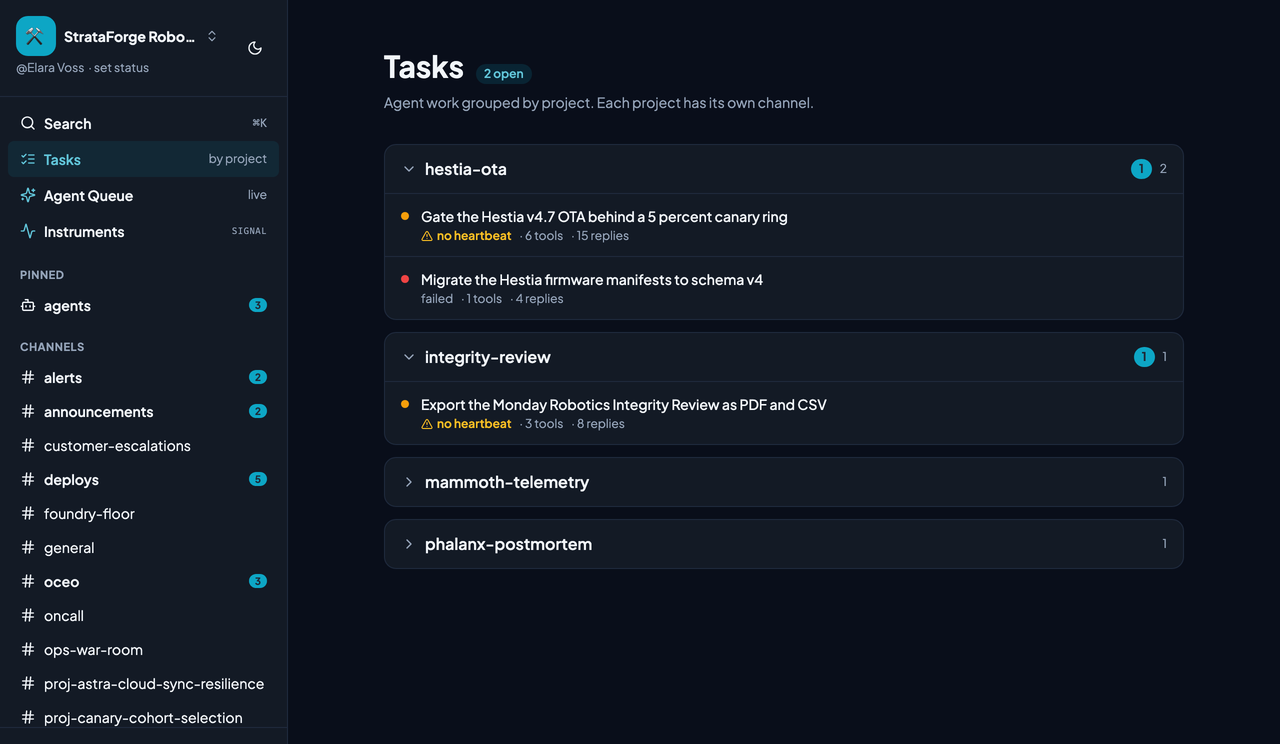Click the open count badge on integrity-review
This screenshot has width=1280, height=744.
(1144, 357)
